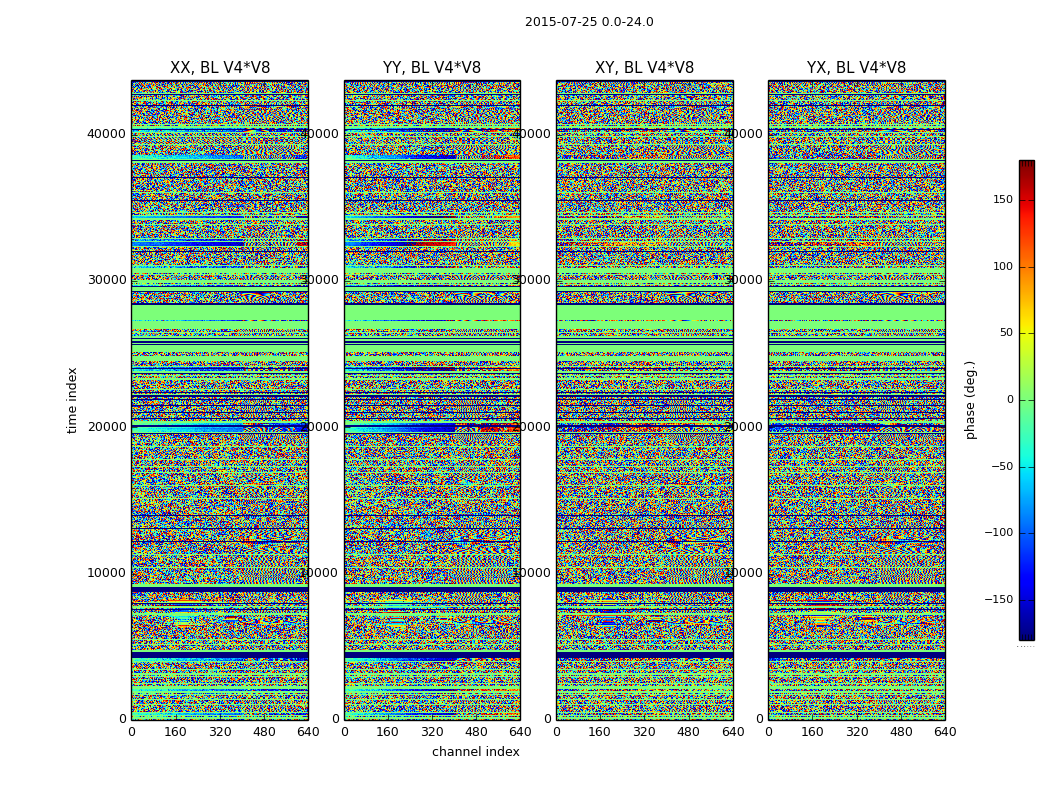Click the 10000 y-tick of XY panel

[532, 572]
